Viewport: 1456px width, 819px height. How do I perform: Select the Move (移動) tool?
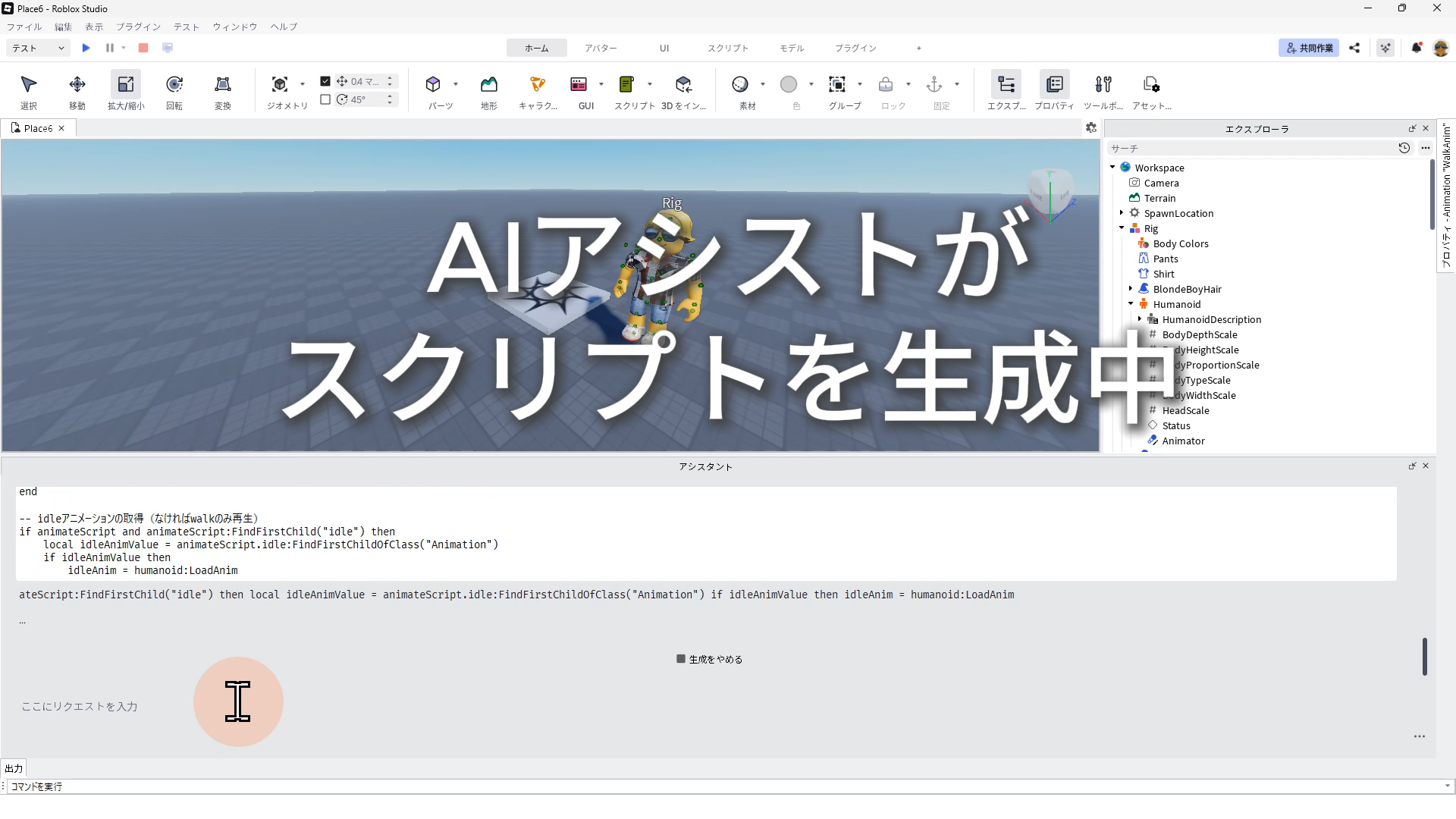pos(77,85)
